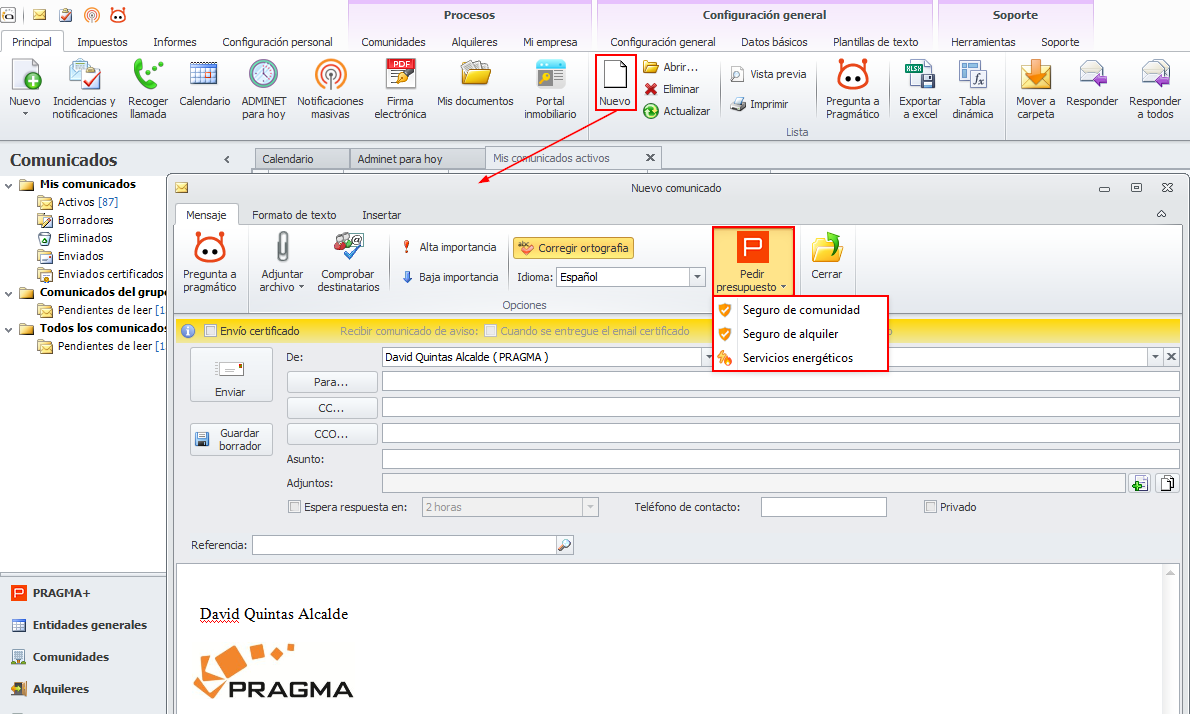
Task: Click the Para... button
Action: click(x=332, y=382)
